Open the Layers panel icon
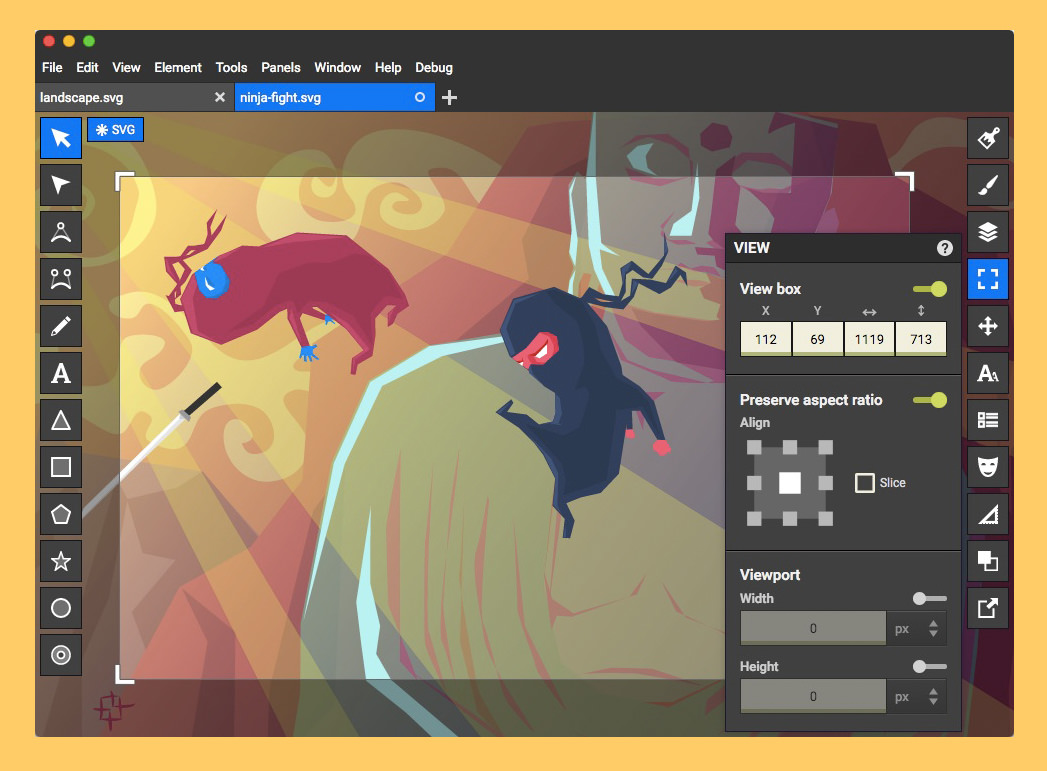The image size is (1047, 771). (988, 232)
